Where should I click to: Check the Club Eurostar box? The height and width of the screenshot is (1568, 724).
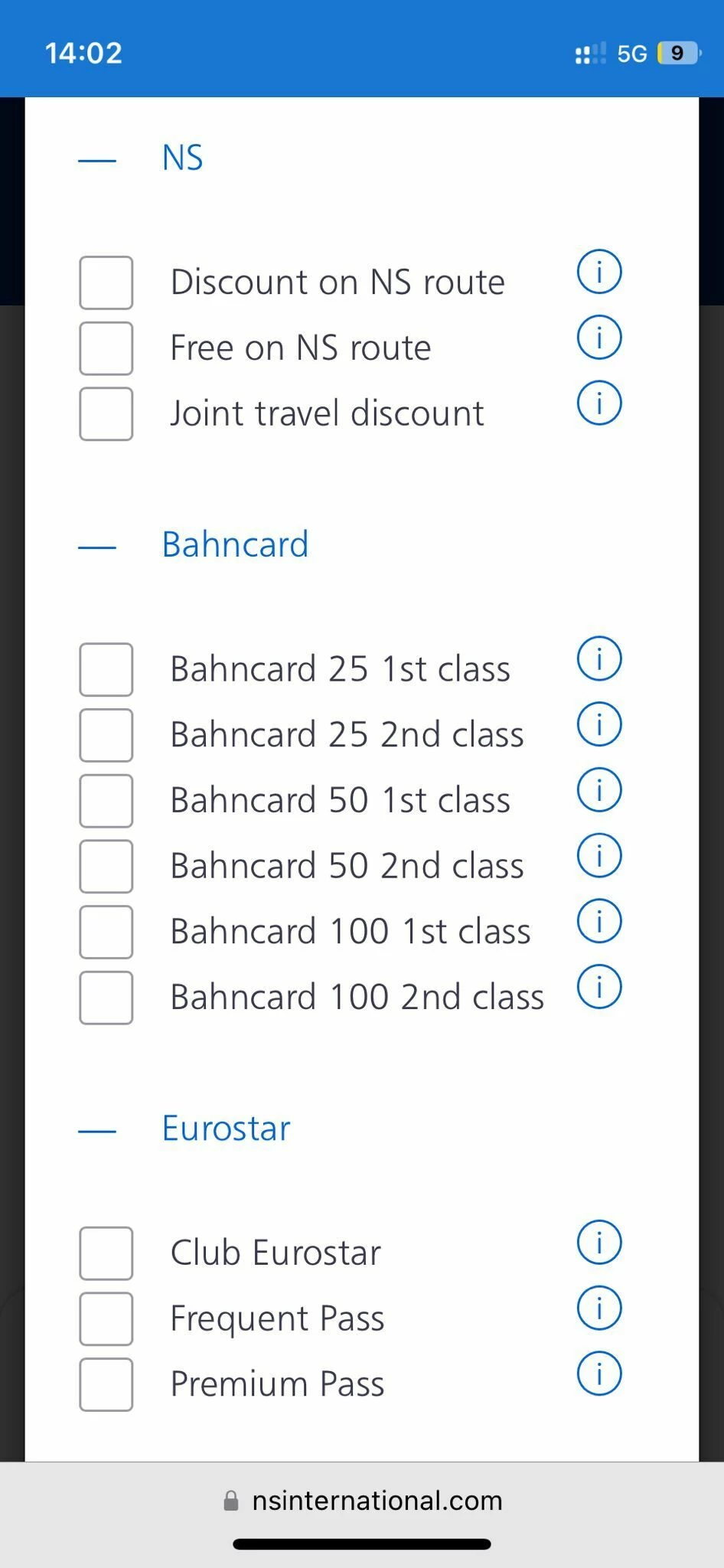[x=106, y=1253]
